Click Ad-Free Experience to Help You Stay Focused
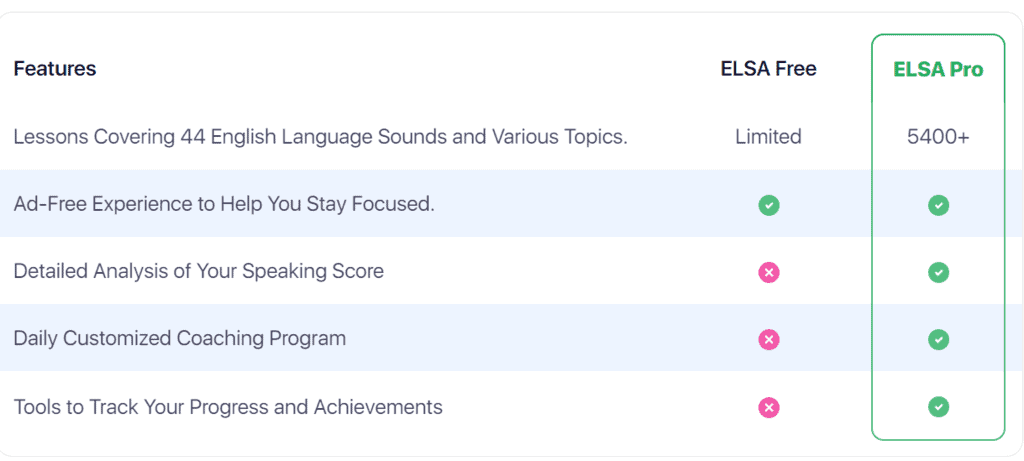This screenshot has width=1024, height=461. 224,204
